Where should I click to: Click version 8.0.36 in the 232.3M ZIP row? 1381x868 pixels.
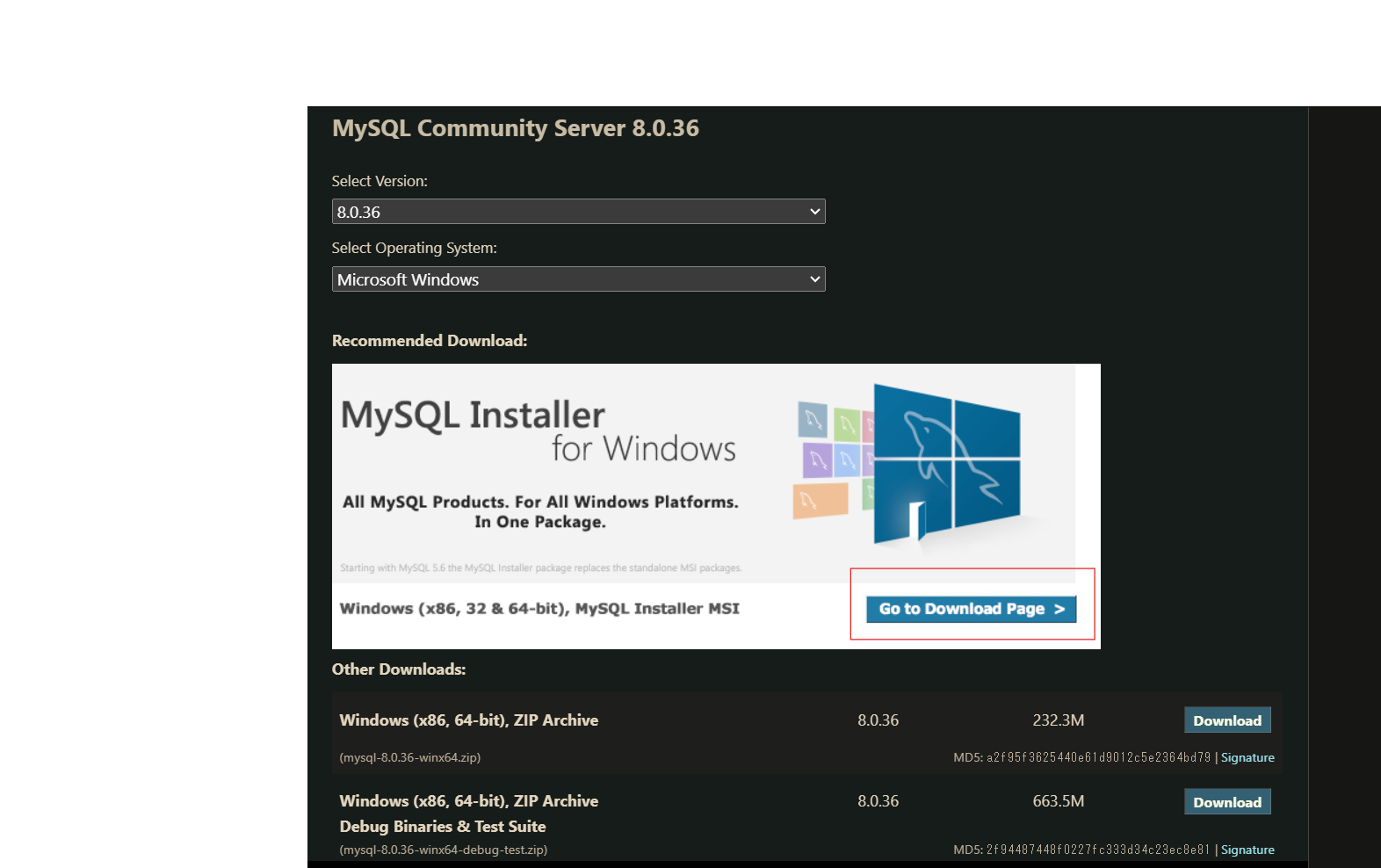878,720
